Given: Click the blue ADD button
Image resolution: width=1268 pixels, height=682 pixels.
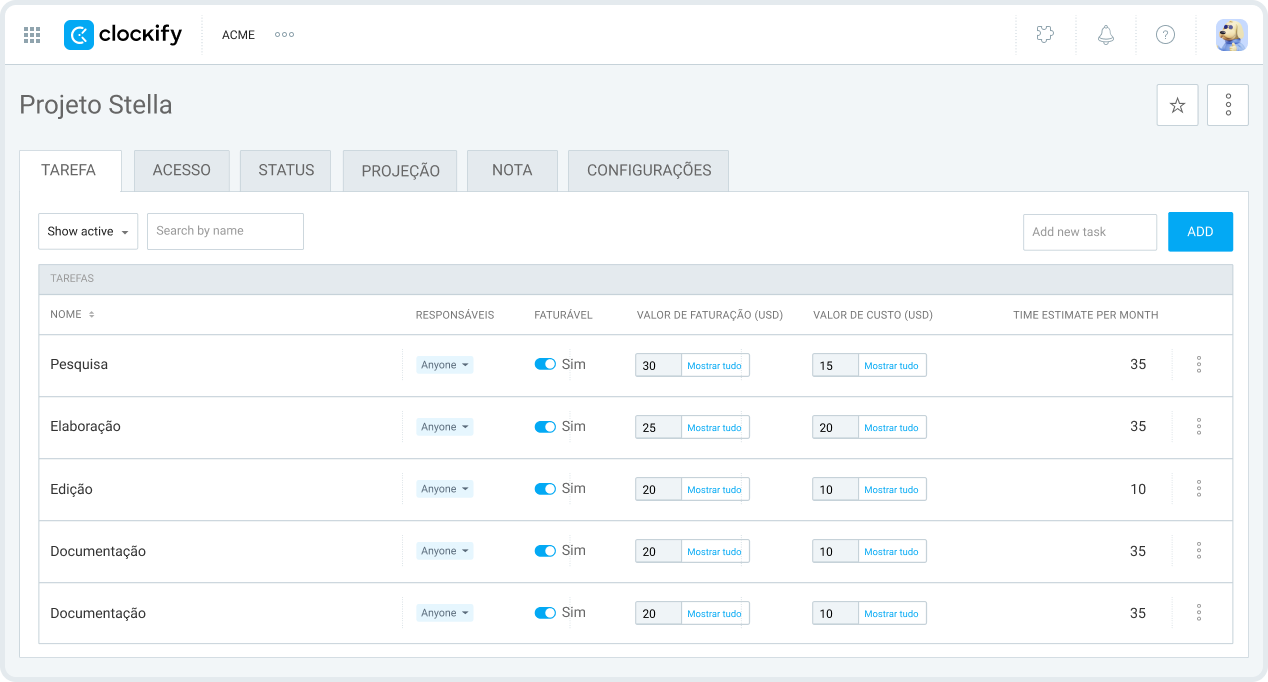Looking at the screenshot, I should click(1200, 231).
